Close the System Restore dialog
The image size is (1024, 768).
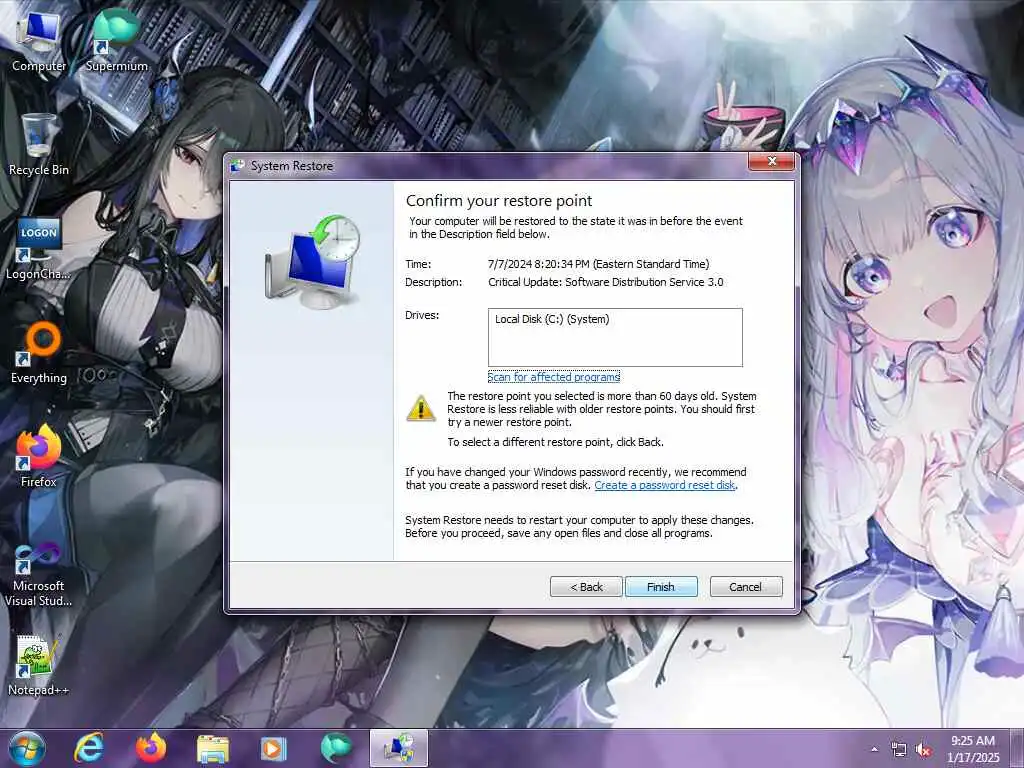coord(771,161)
